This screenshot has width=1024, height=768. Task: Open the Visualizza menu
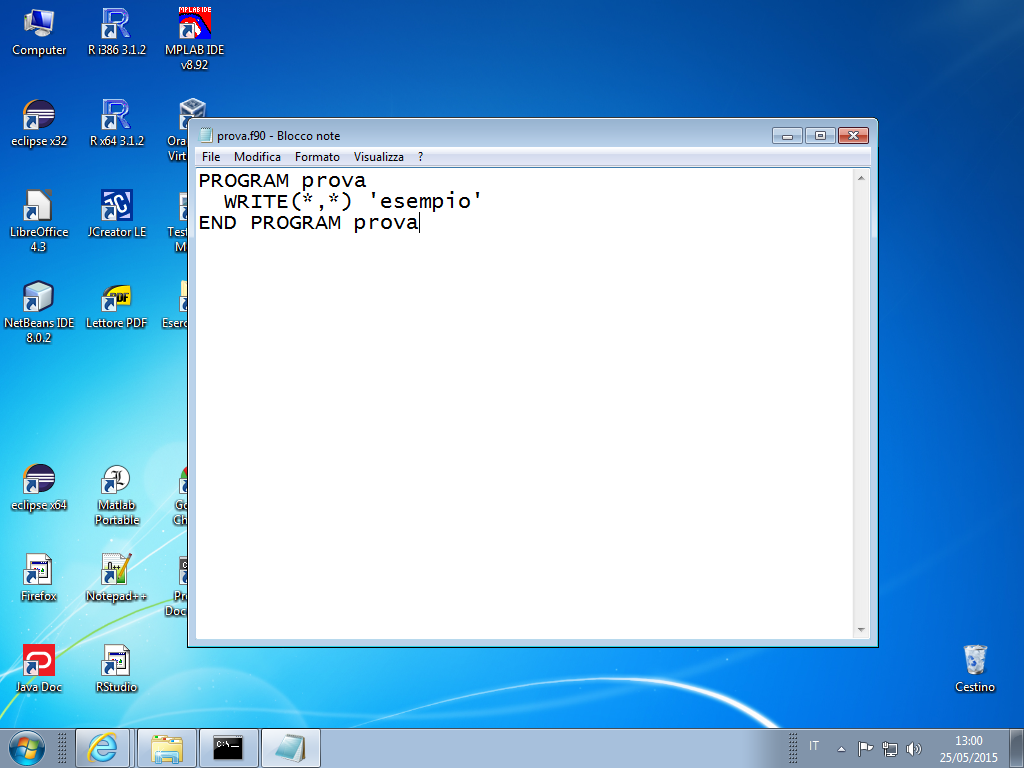(x=379, y=157)
